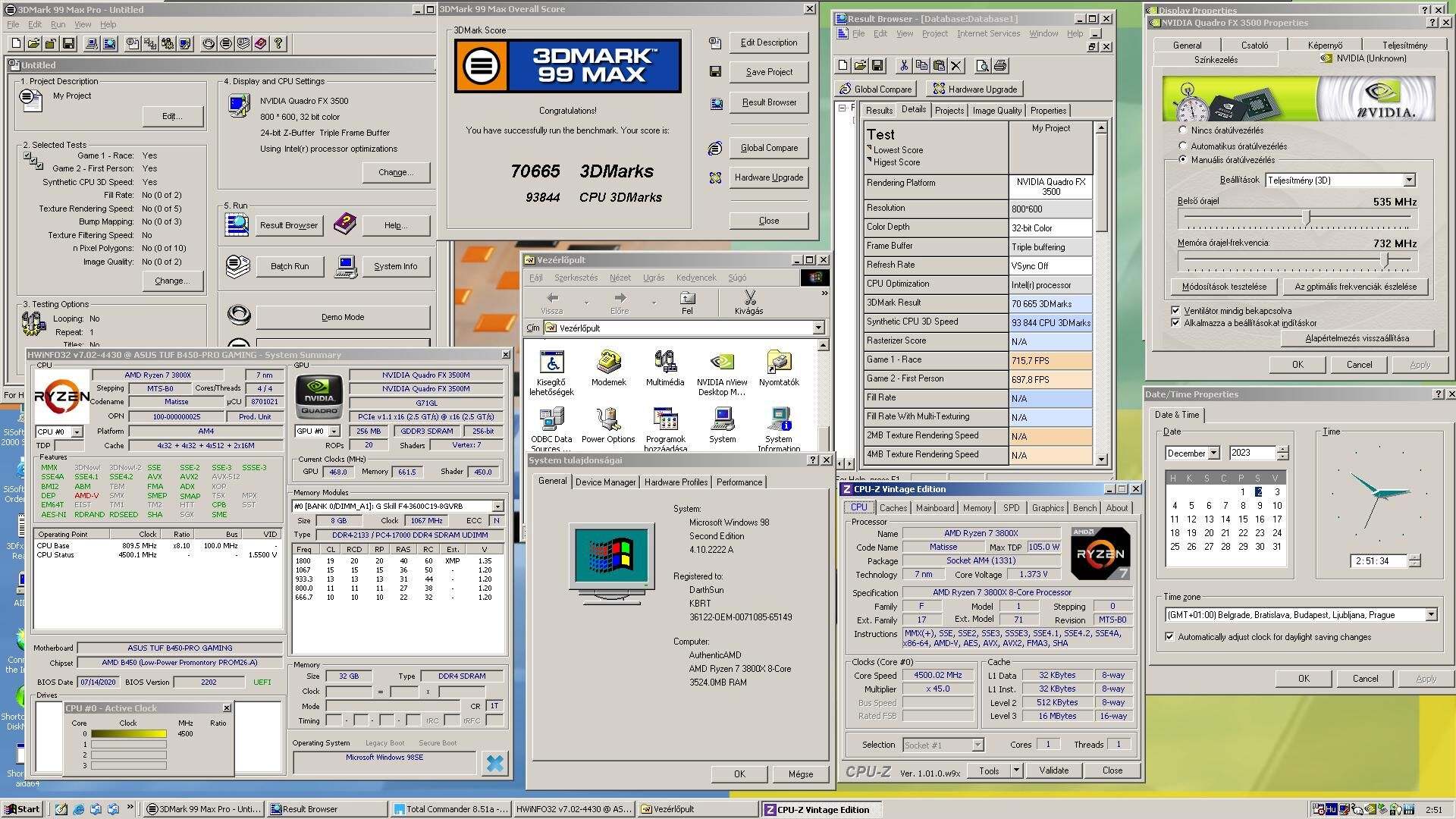Open Szerkesztés menu in Vezérlőpult
1456x819 pixels.
point(576,278)
